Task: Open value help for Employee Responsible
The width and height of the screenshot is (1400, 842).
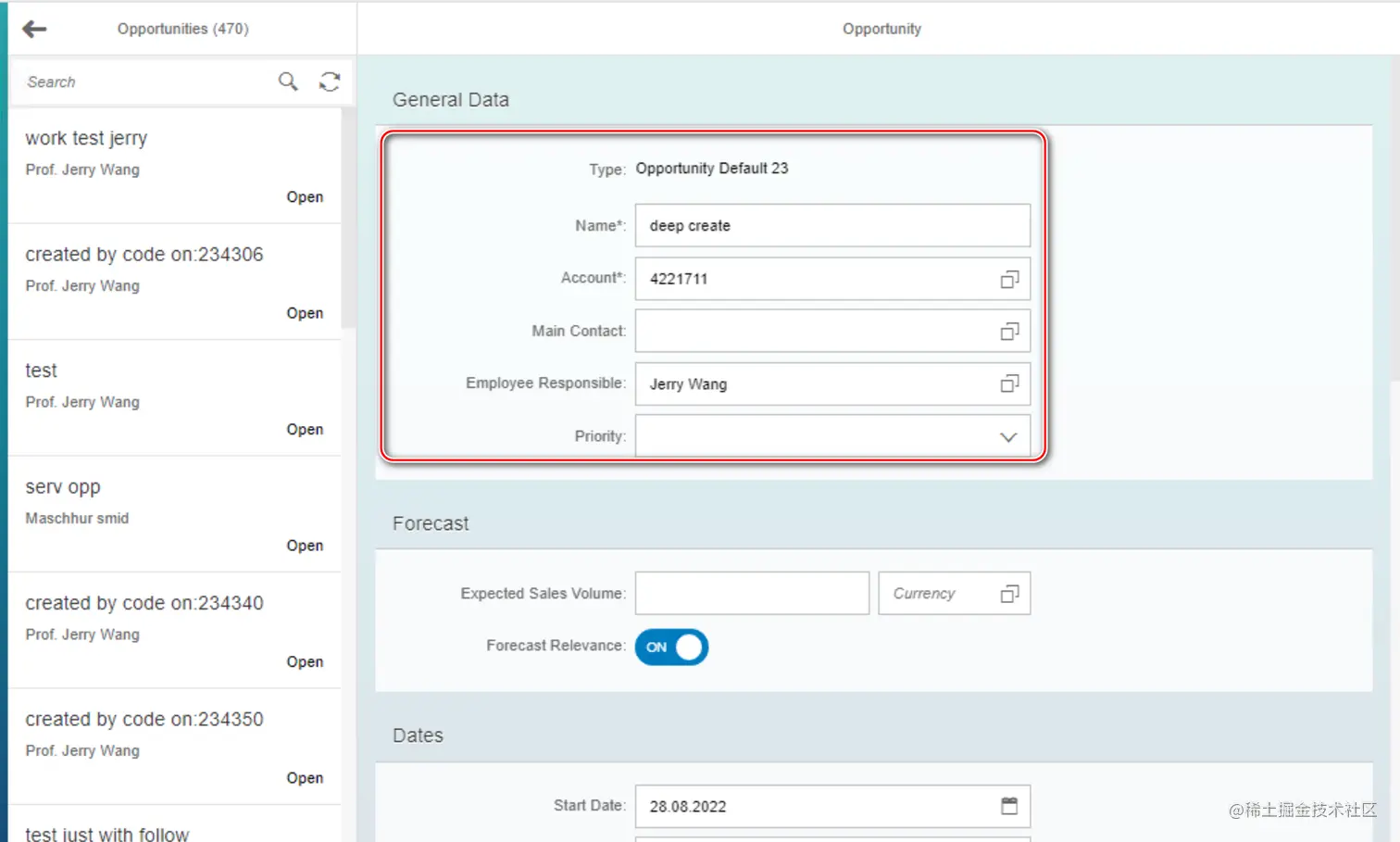Action: tap(1009, 383)
